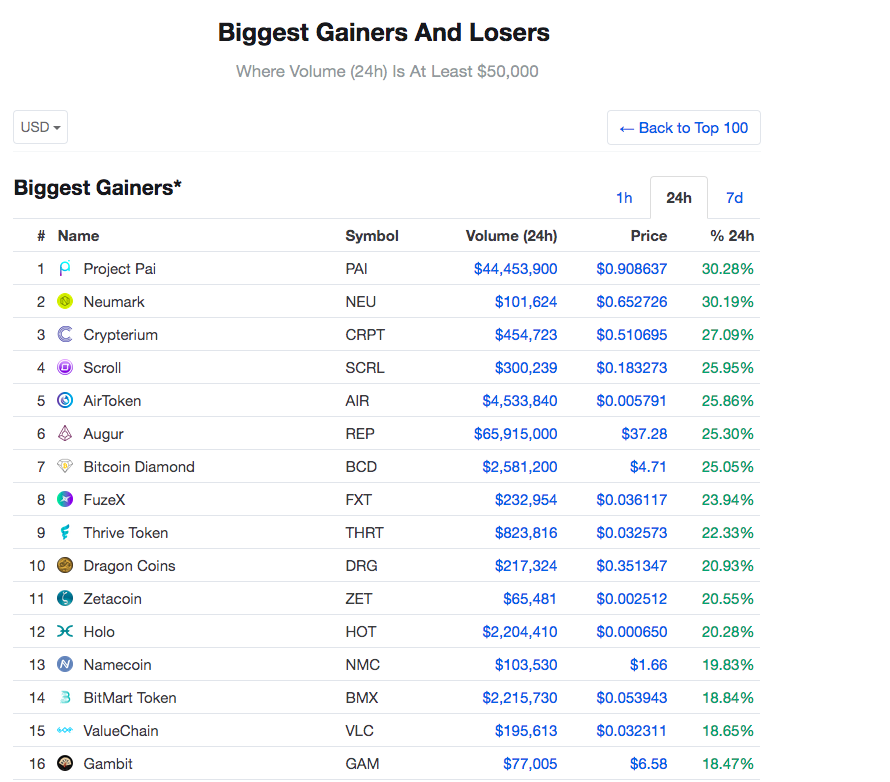Click the Namecoin logo icon

pyautogui.click(x=65, y=664)
